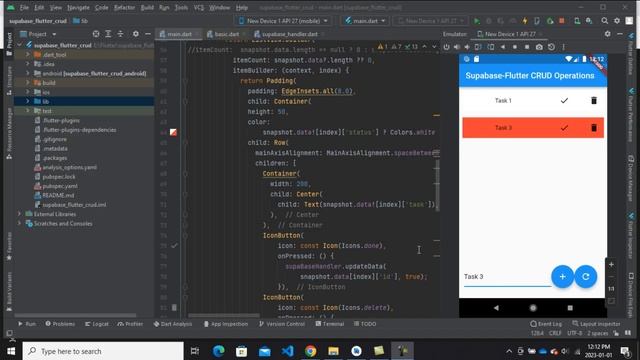Switch to main.dart editor tab
This screenshot has height=360, width=640.
tap(179, 34)
